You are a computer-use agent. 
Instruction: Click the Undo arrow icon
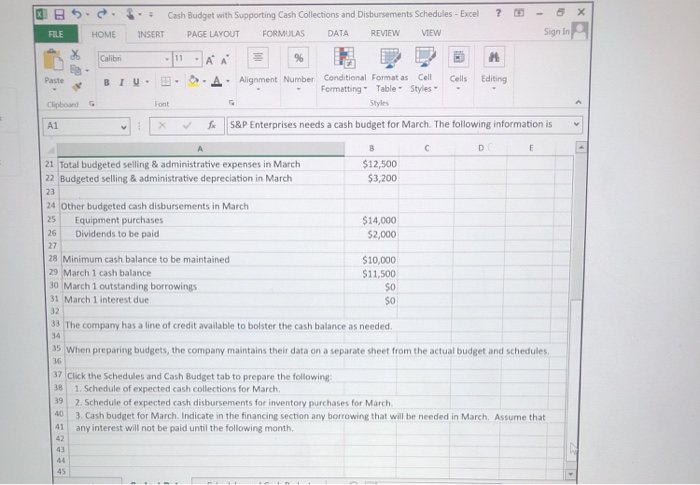coord(77,14)
